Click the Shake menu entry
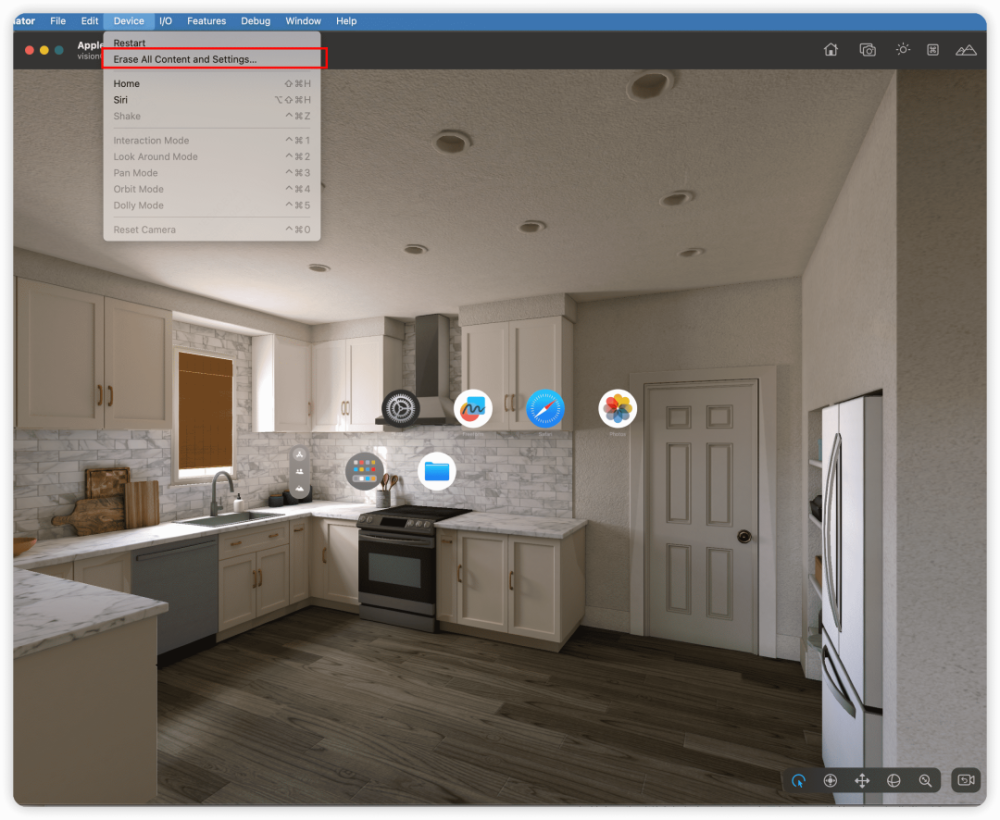 (212, 116)
